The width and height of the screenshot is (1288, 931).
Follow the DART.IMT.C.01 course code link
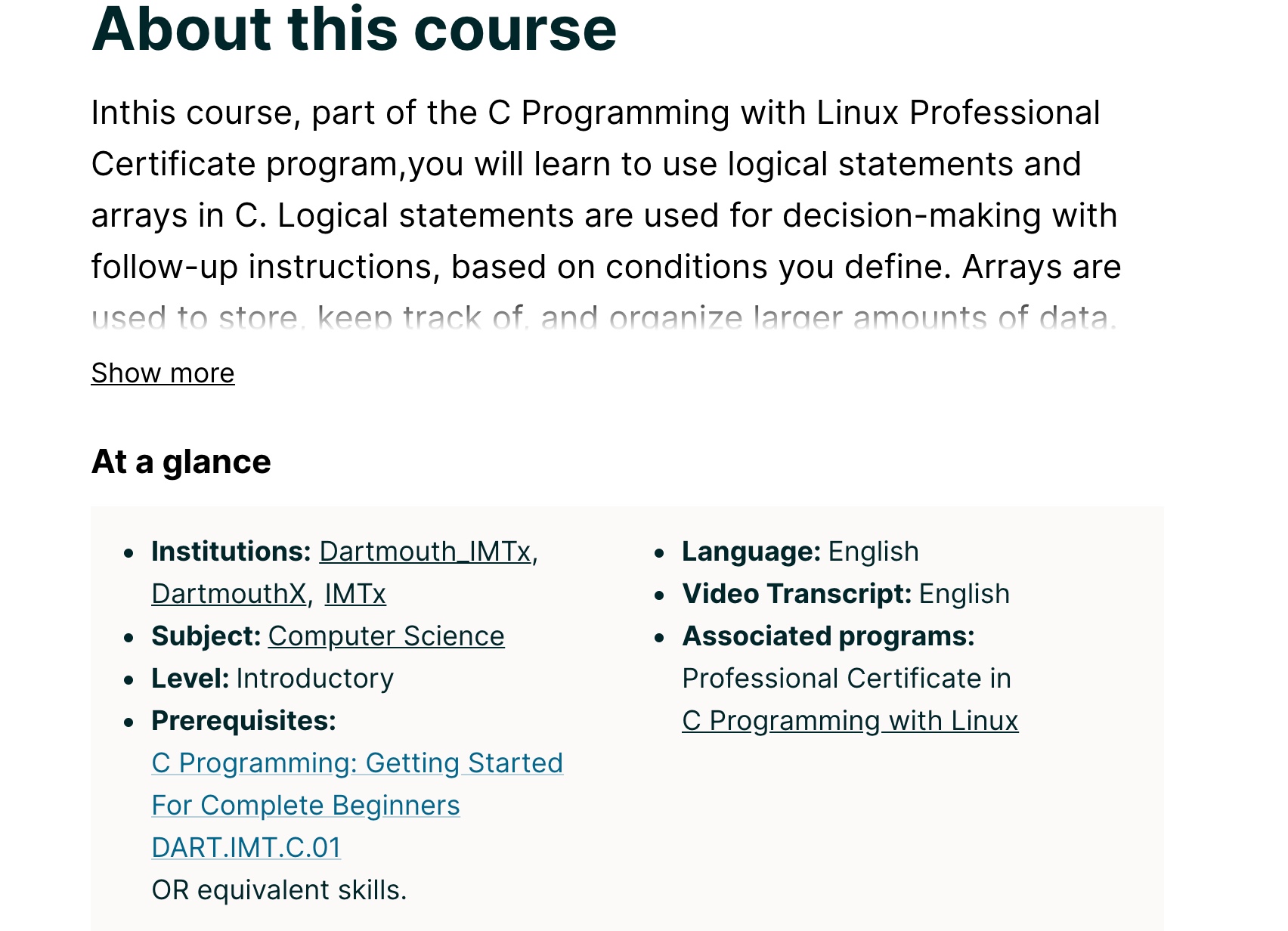pos(246,848)
